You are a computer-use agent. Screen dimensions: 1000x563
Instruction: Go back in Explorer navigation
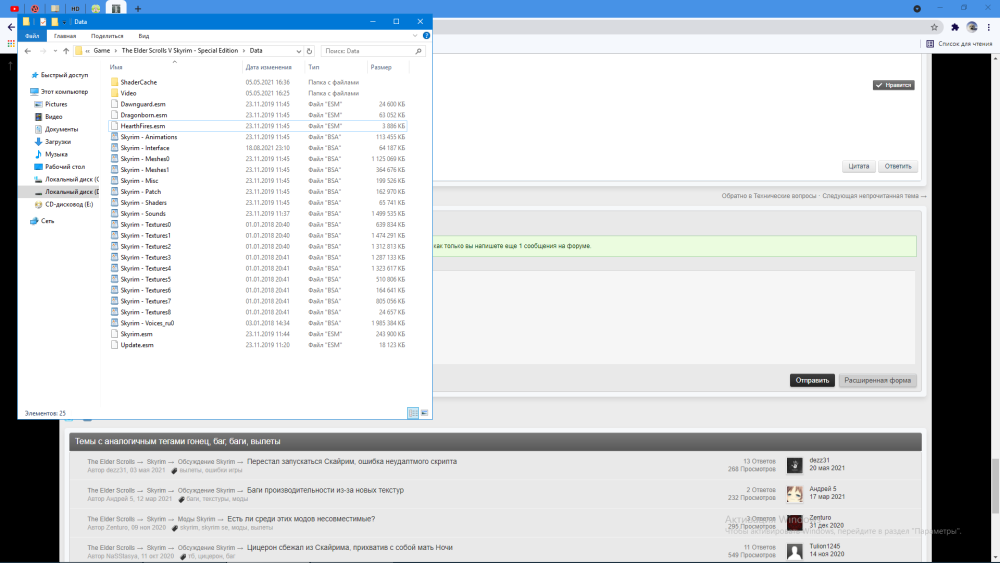pyautogui.click(x=27, y=51)
